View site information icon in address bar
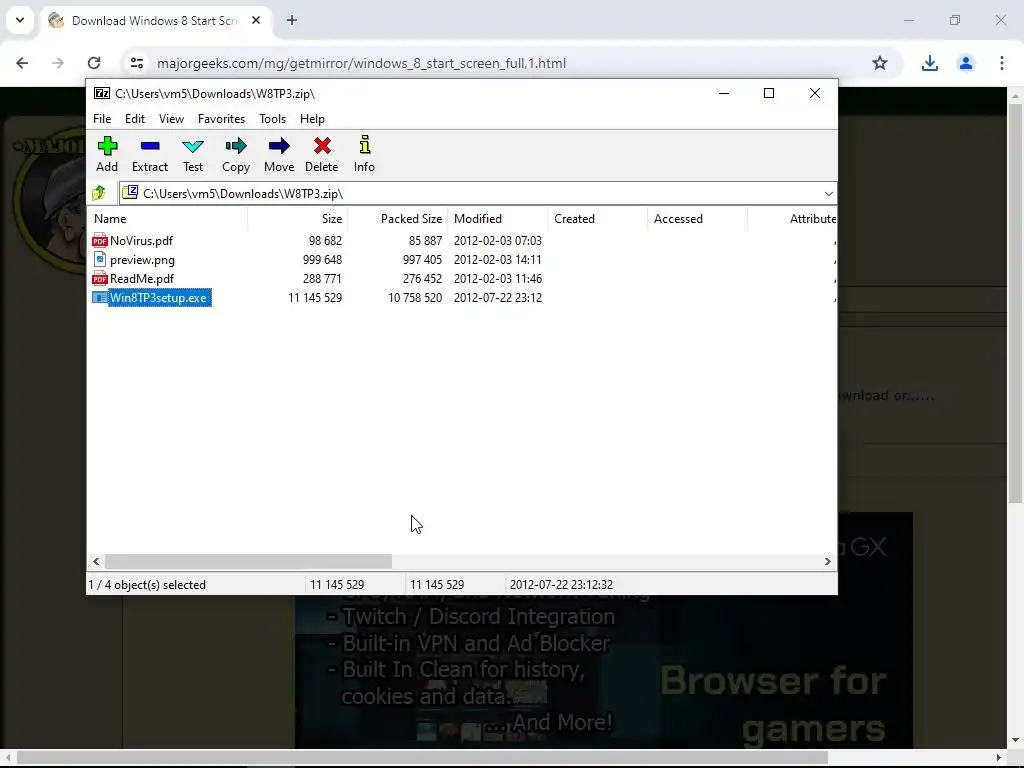1024x768 pixels. coord(136,63)
